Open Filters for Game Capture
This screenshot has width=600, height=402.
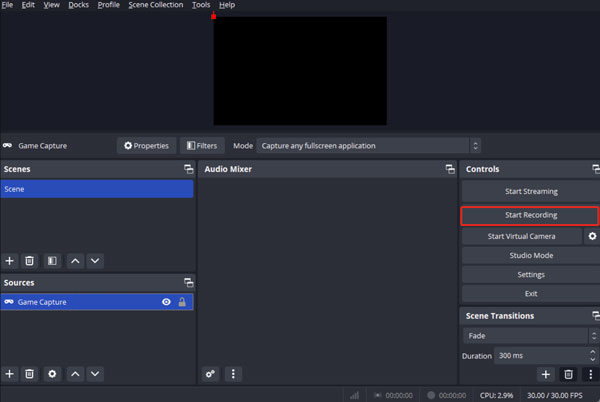(x=202, y=146)
